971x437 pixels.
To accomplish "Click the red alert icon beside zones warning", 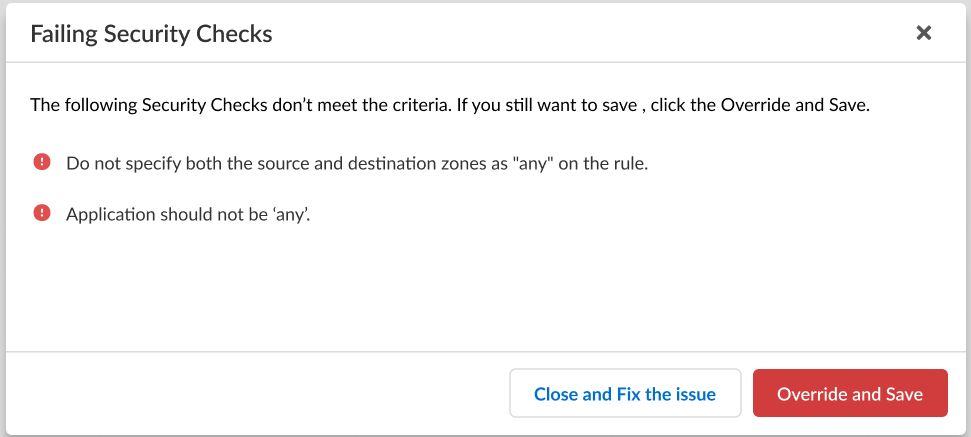I will pyautogui.click(x=41, y=162).
